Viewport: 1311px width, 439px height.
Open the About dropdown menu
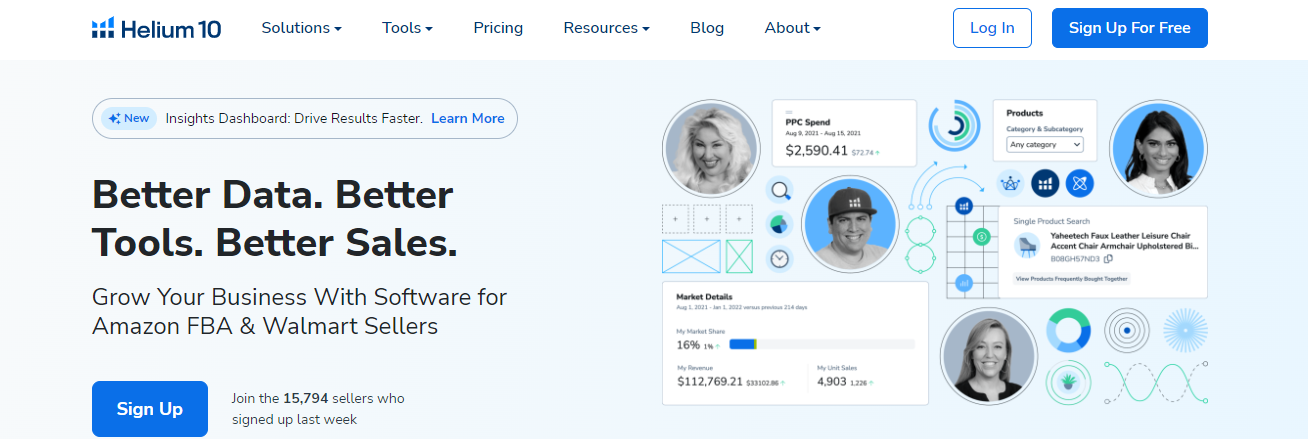pos(792,28)
